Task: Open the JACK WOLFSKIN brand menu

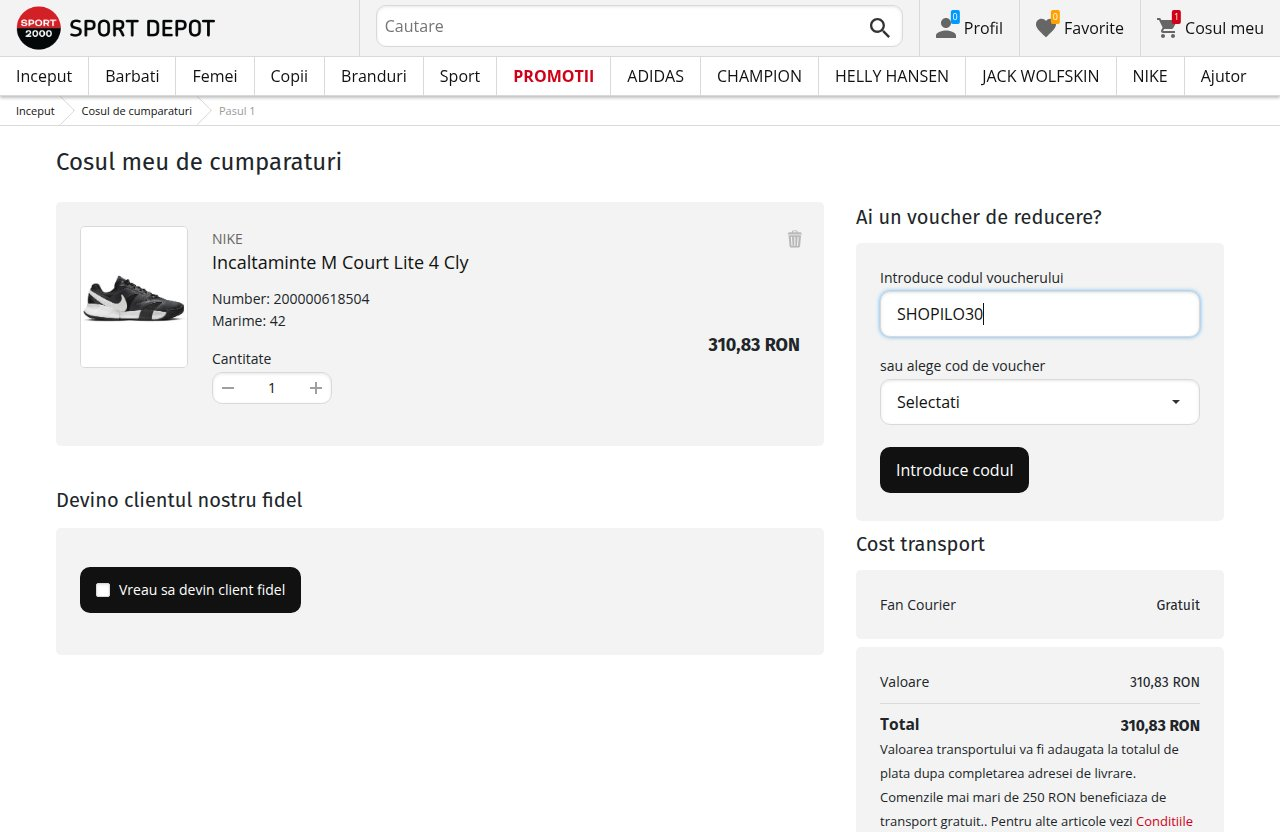Action: [x=1040, y=76]
